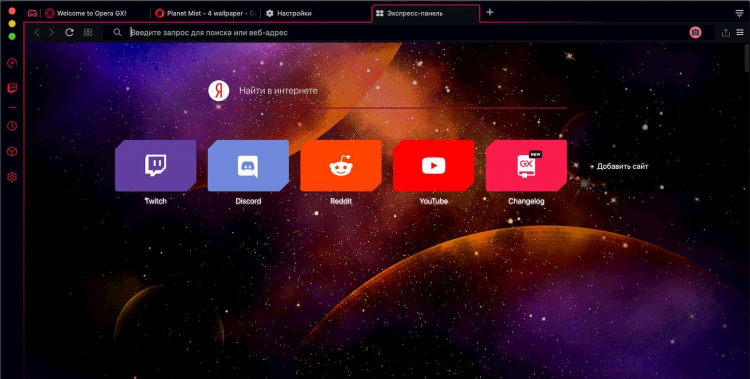
Task: Click the yellow minimize window button
Action: tap(12, 23)
